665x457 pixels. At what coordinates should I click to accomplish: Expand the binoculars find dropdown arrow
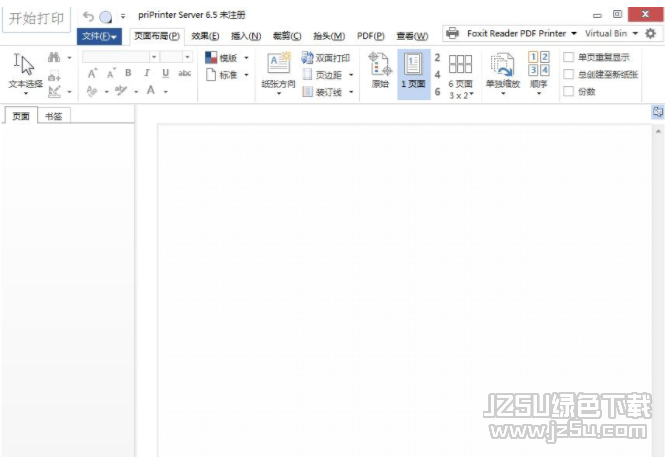coord(70,58)
